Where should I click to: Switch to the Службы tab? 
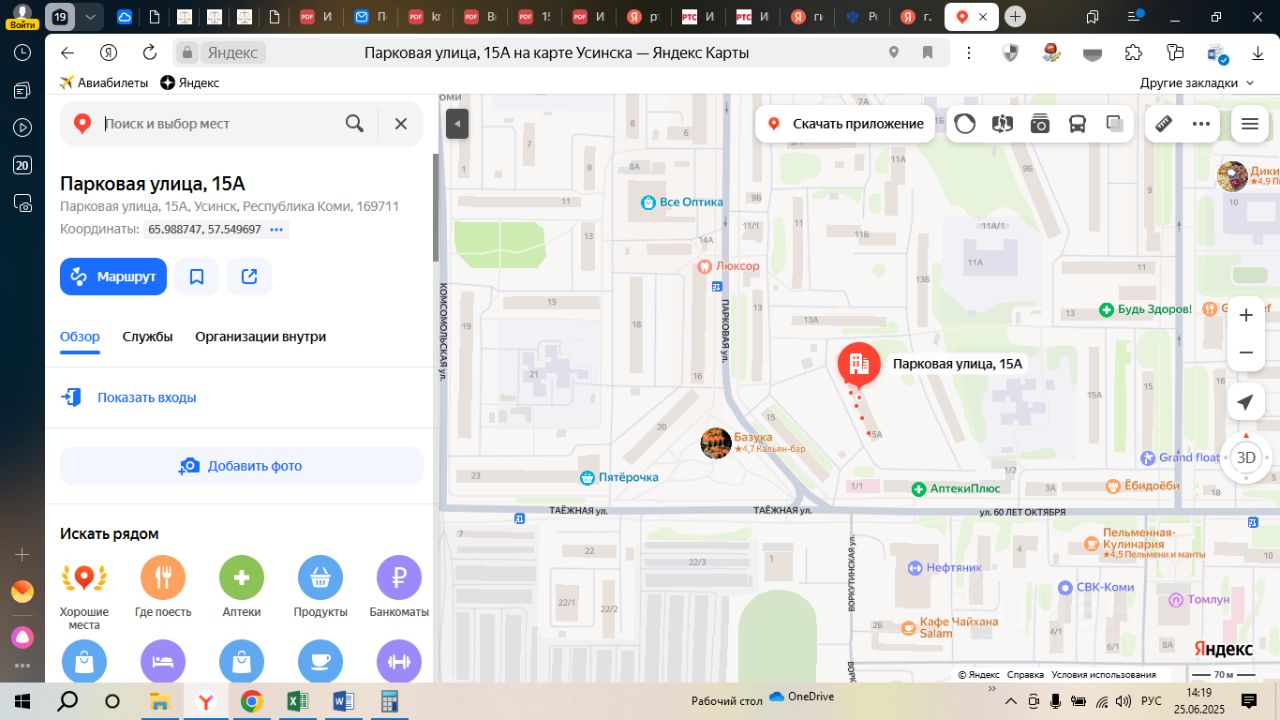tap(147, 337)
